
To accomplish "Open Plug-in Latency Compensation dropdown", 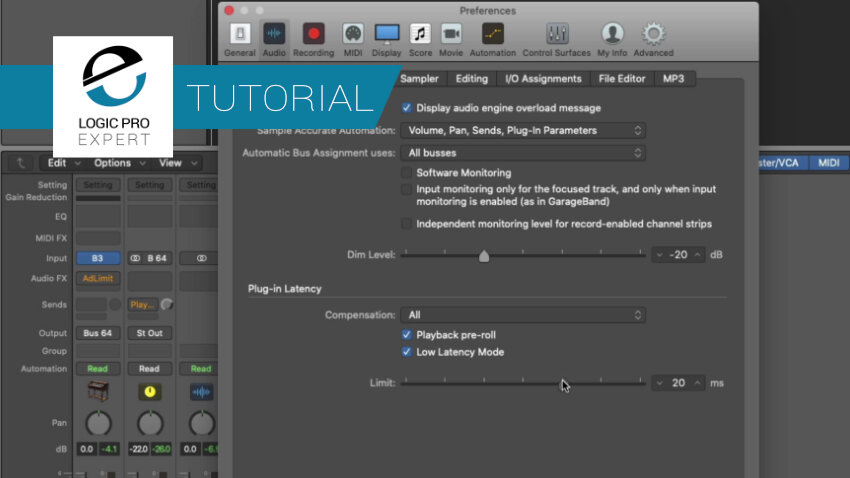I will (523, 315).
